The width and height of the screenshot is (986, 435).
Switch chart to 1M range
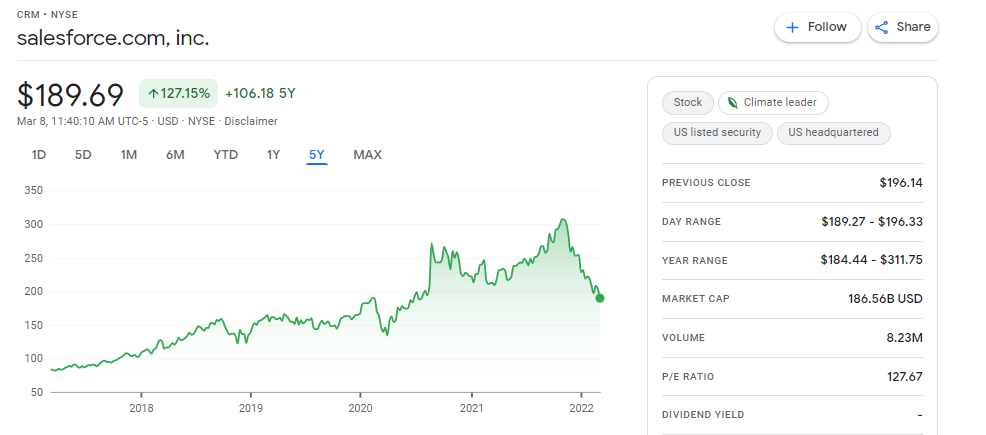click(x=129, y=155)
